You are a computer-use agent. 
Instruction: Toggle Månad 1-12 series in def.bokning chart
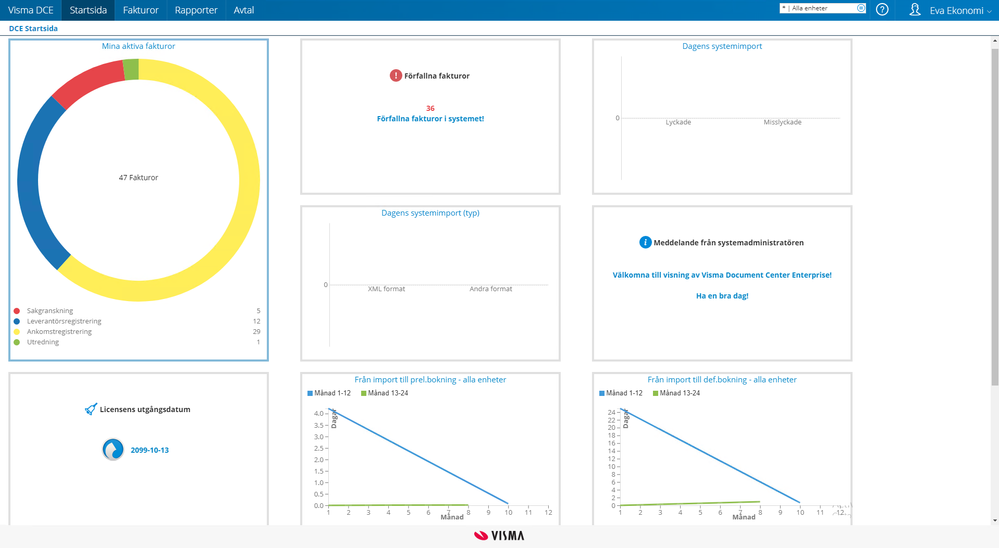621,393
